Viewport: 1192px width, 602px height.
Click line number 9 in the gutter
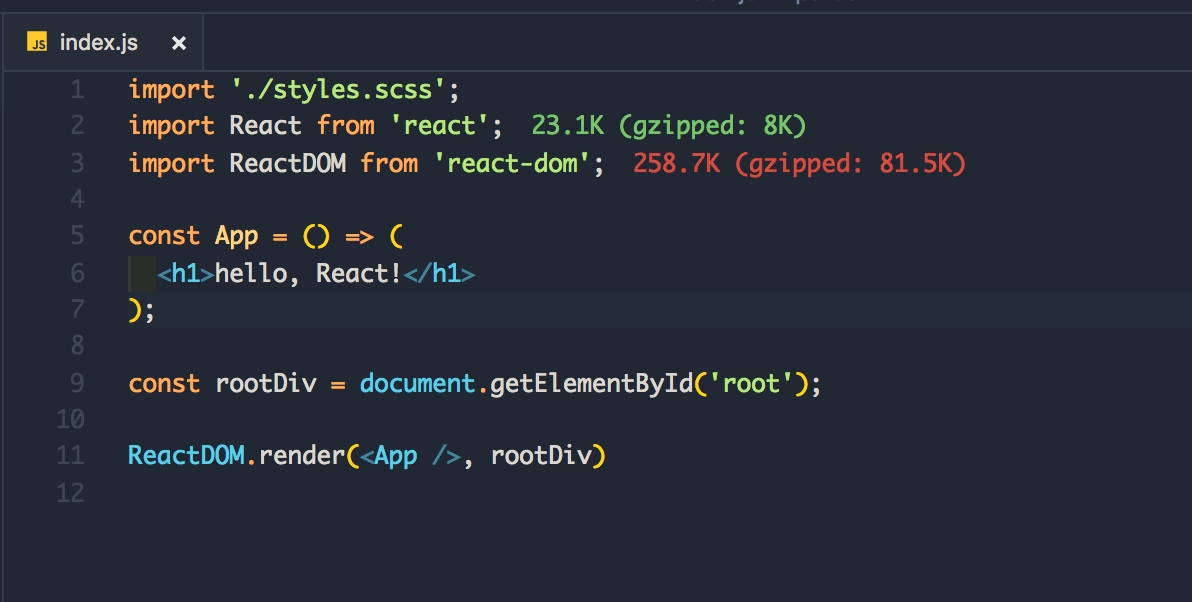[x=77, y=383]
